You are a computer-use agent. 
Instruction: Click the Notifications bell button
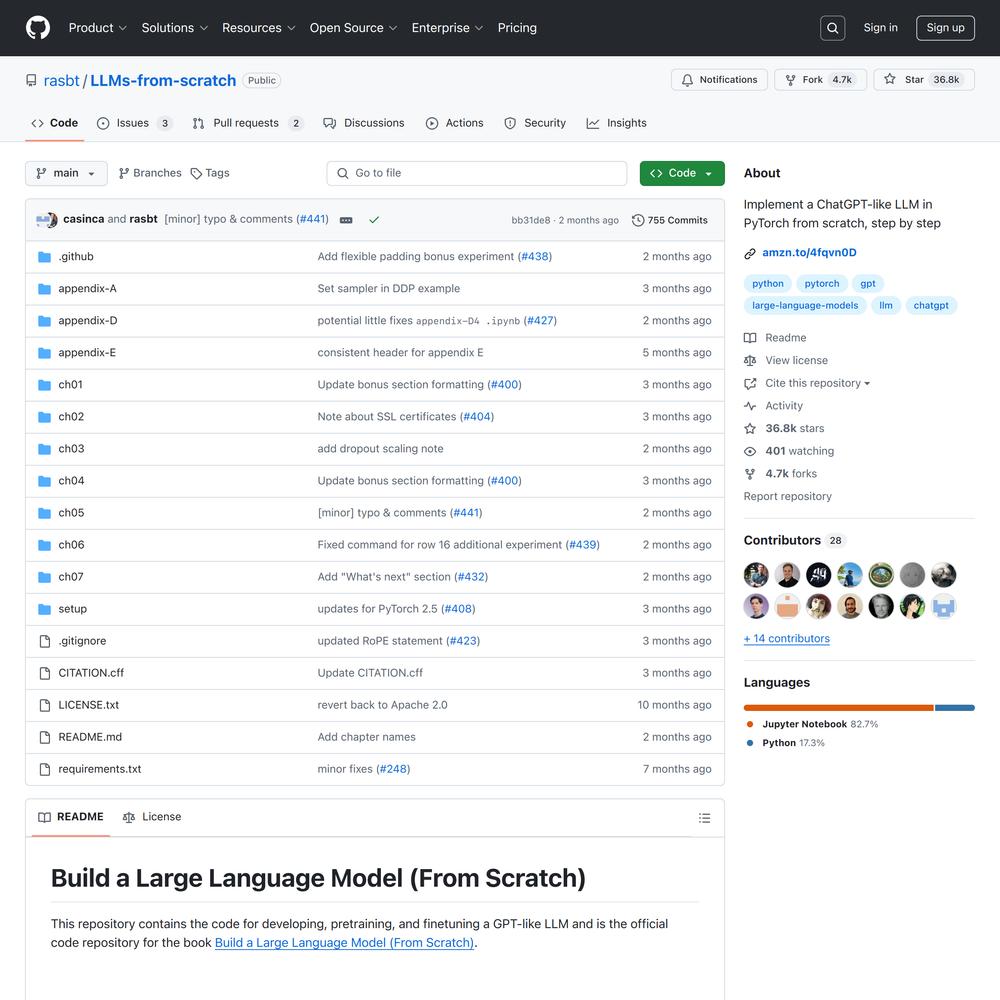719,80
